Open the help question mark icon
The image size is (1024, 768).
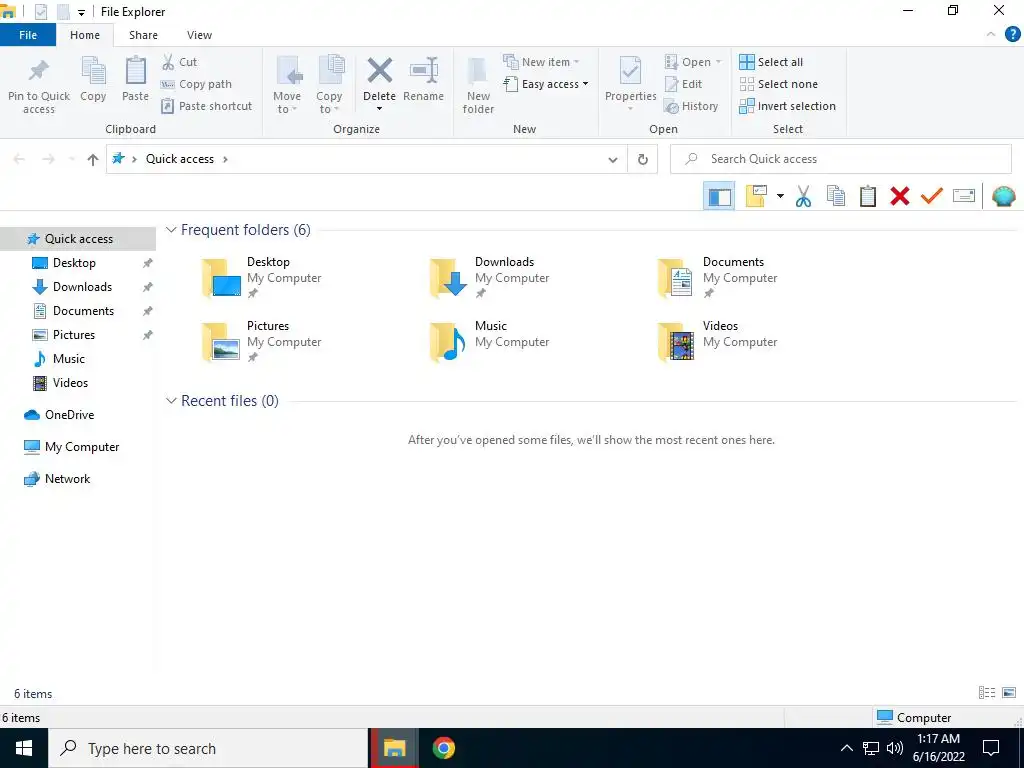pyautogui.click(x=1012, y=35)
